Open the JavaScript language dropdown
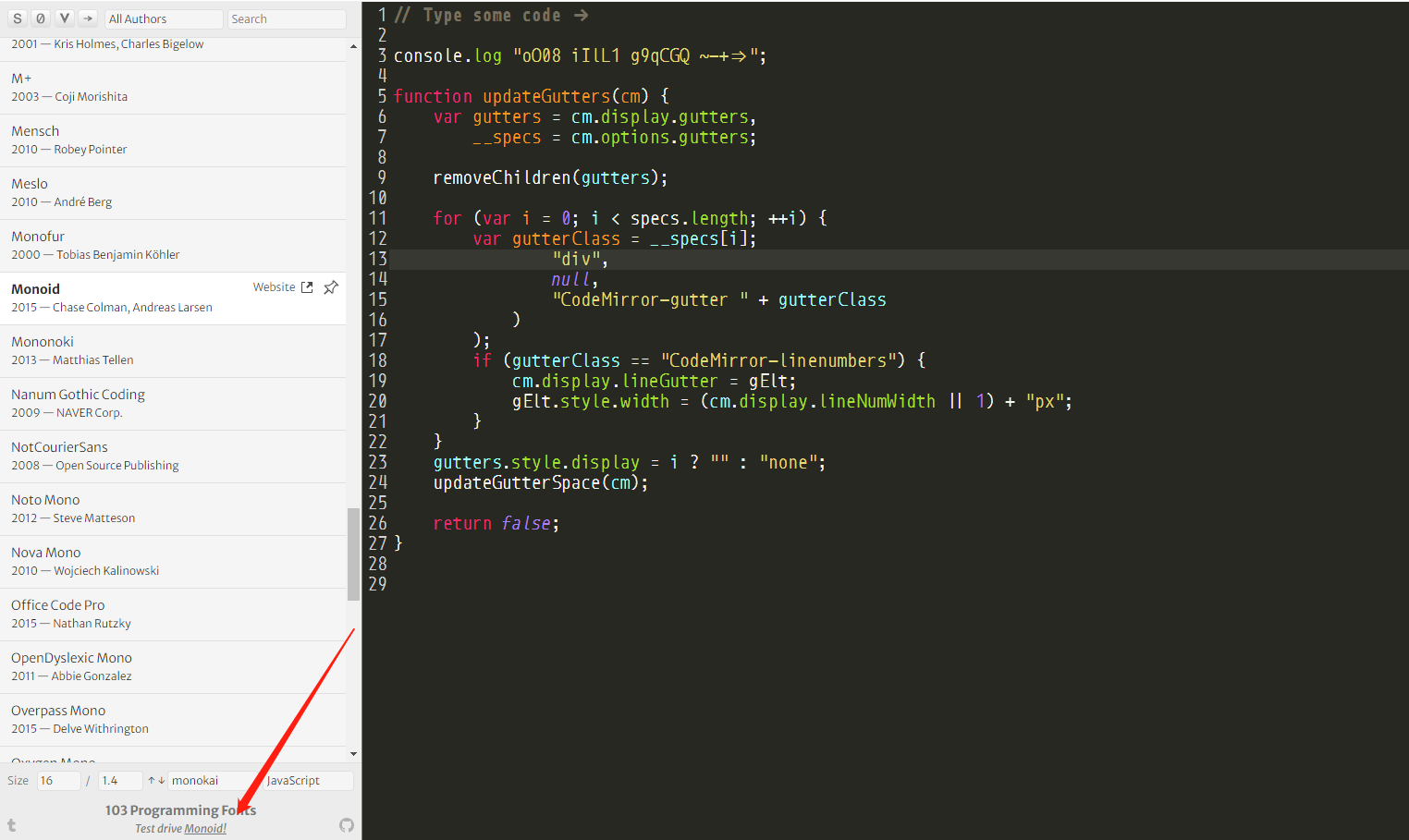 point(308,781)
